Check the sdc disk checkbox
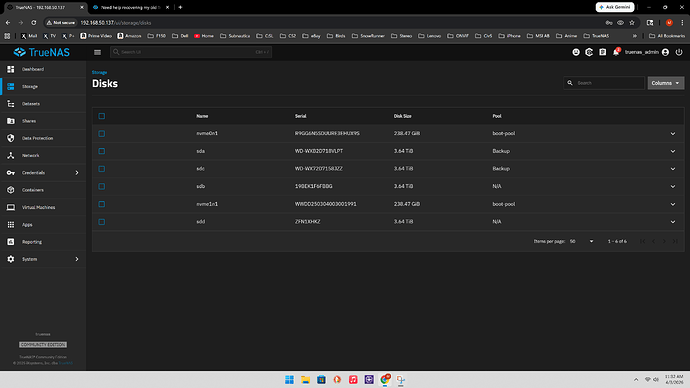This screenshot has width=690, height=388. (102, 168)
